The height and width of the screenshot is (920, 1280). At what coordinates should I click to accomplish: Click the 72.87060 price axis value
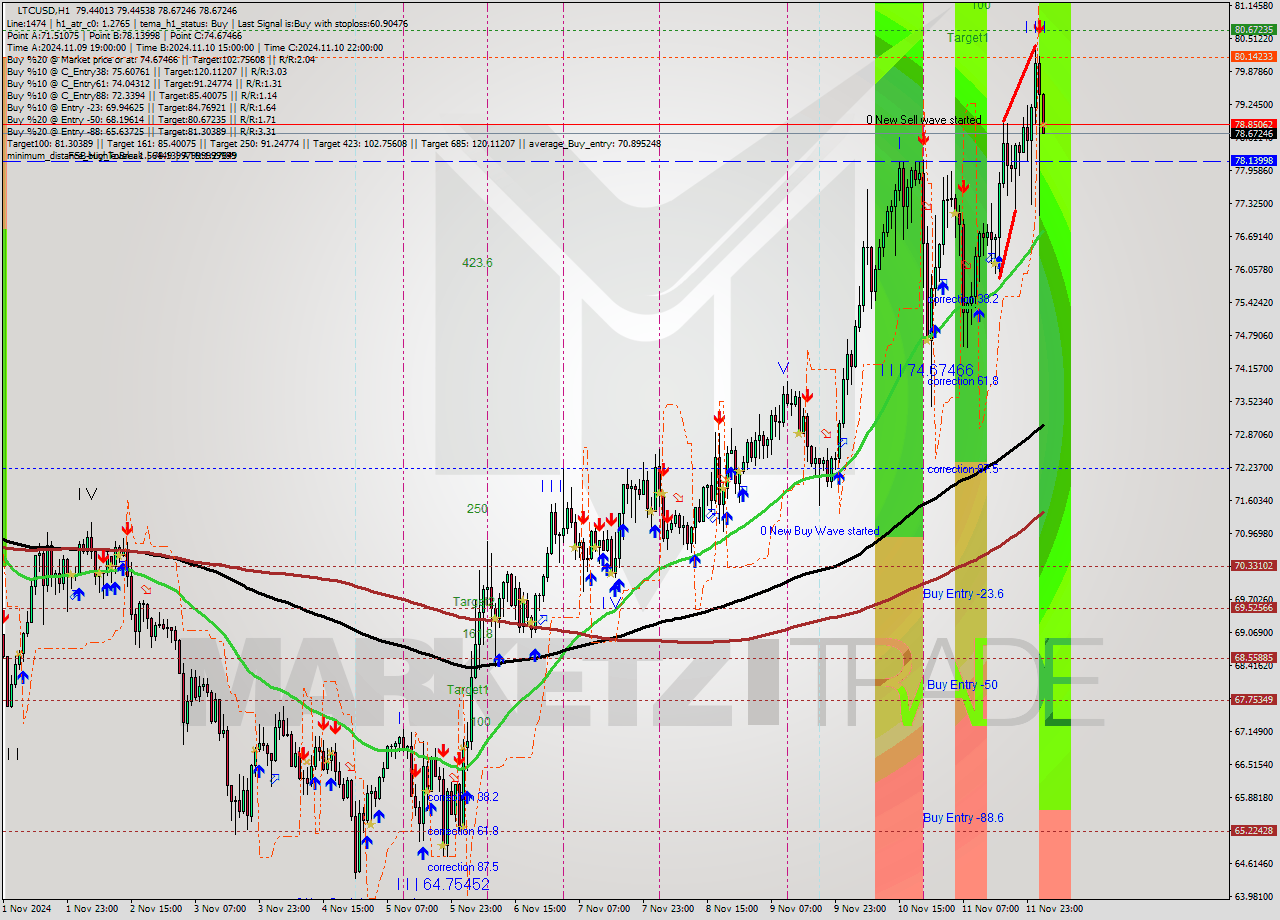(1253, 434)
